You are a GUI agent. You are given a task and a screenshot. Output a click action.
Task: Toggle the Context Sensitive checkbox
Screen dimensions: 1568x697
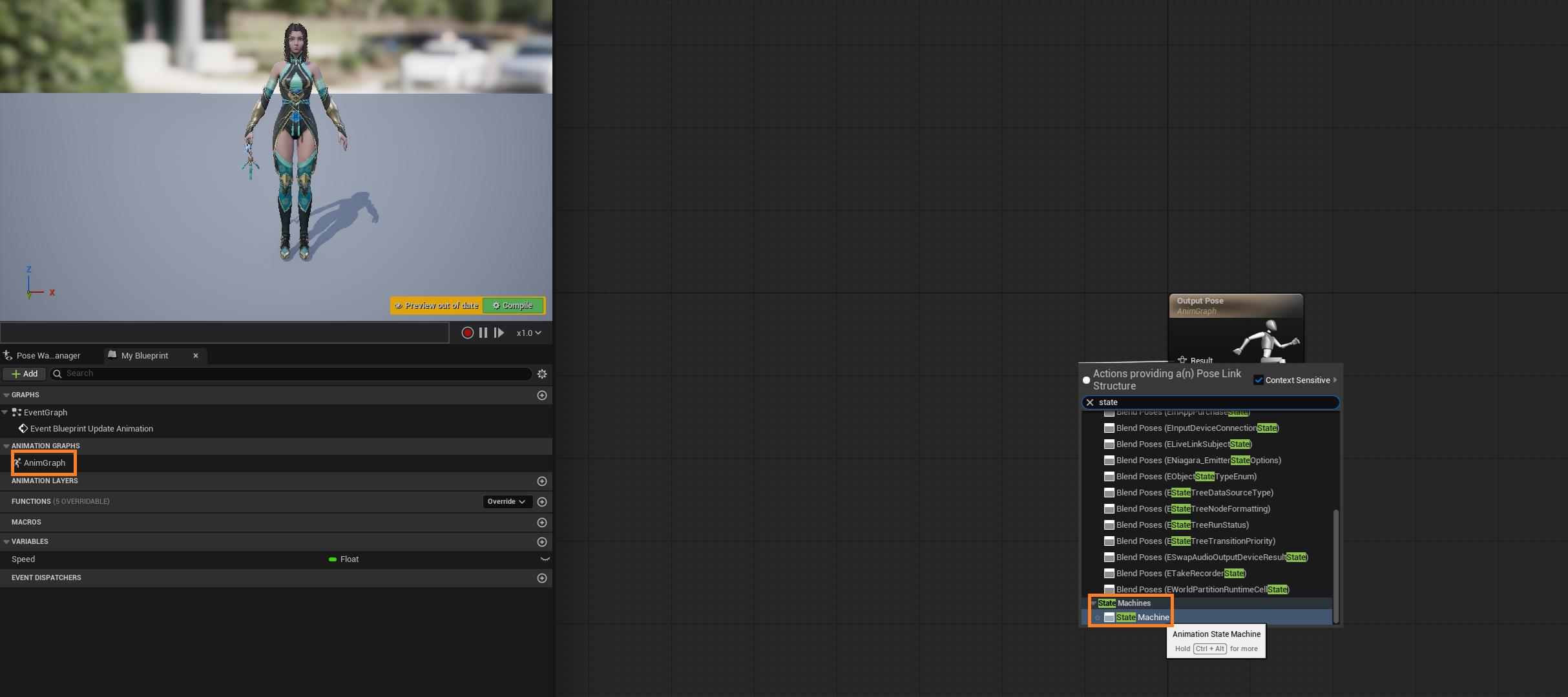click(1259, 380)
